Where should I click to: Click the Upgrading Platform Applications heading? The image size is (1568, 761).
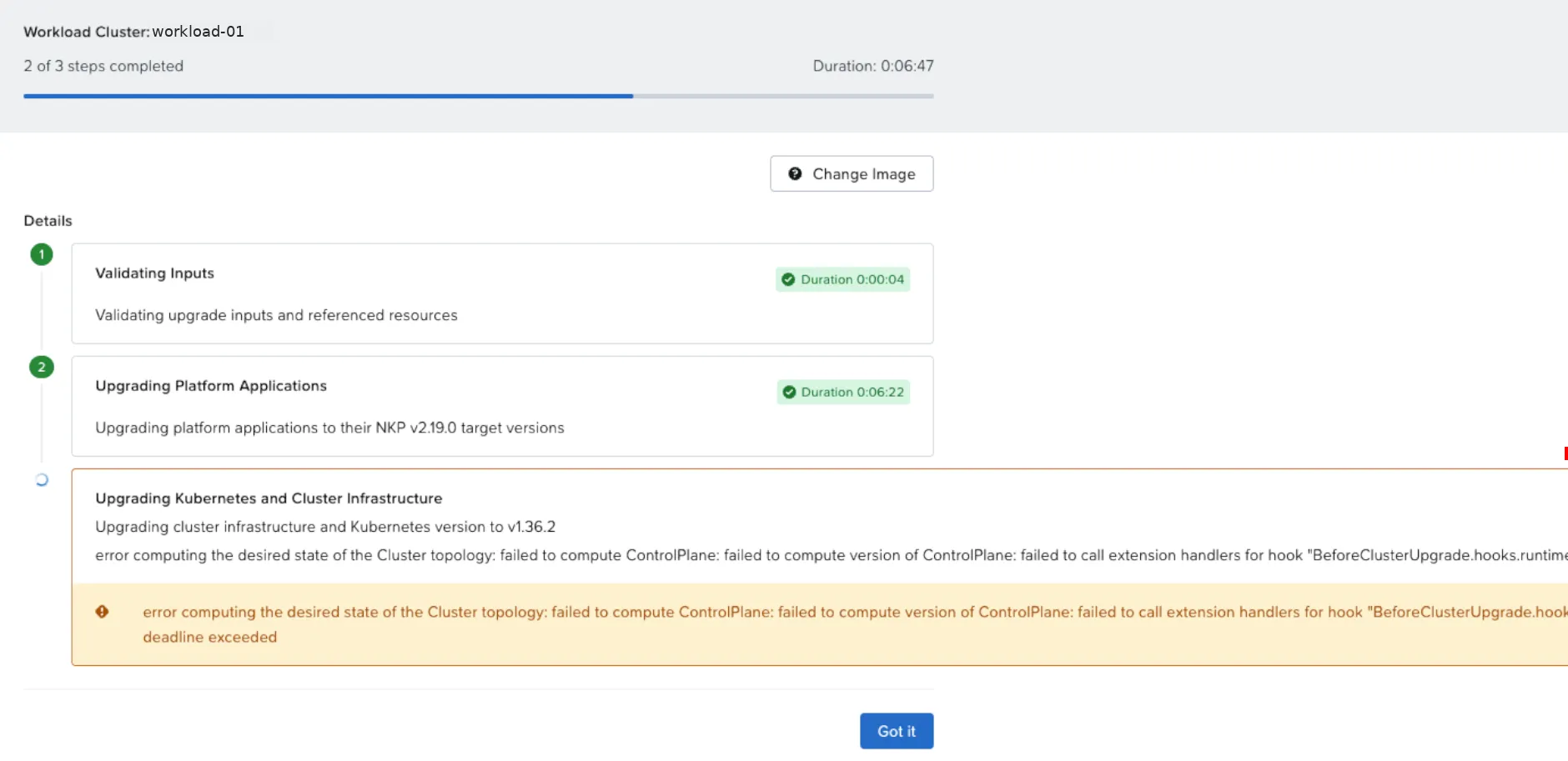coord(211,386)
